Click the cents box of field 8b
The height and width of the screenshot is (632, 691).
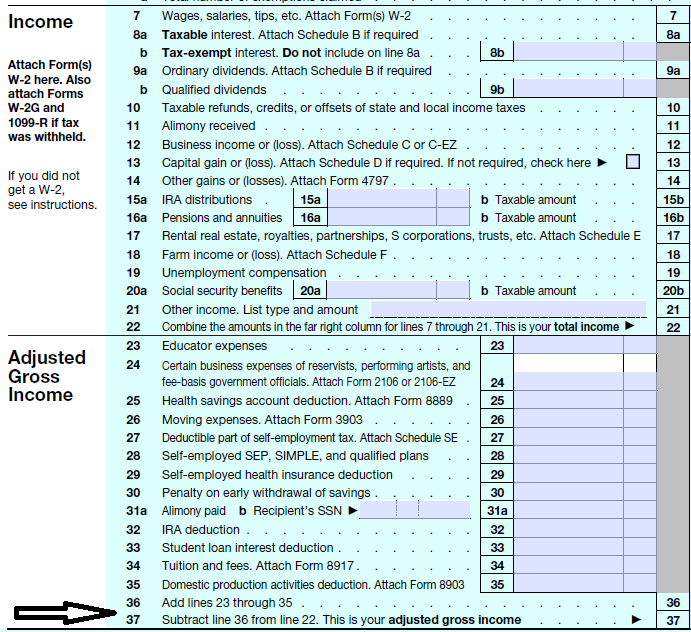640,52
